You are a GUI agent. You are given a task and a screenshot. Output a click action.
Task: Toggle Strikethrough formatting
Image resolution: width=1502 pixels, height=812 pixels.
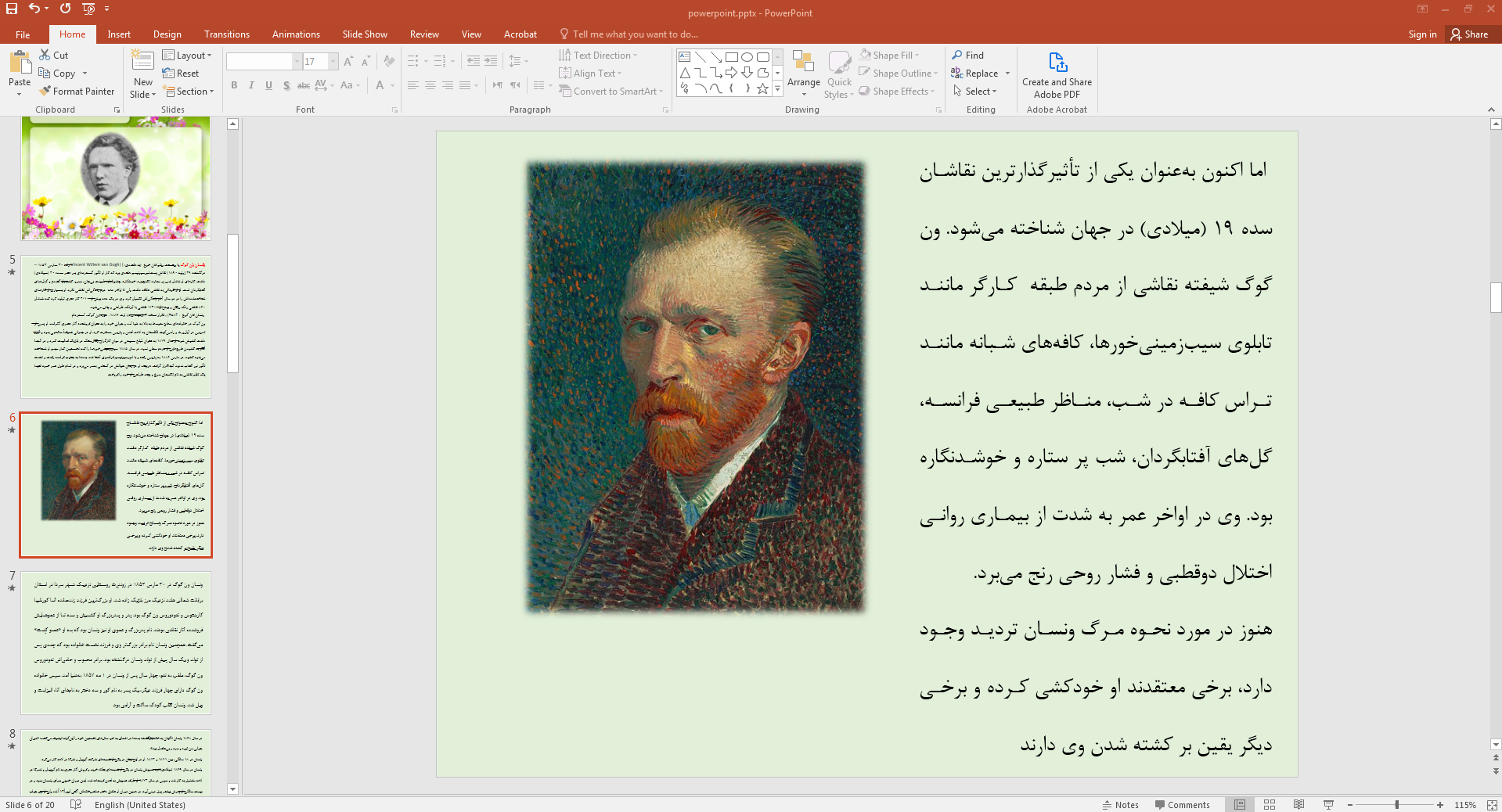click(304, 85)
